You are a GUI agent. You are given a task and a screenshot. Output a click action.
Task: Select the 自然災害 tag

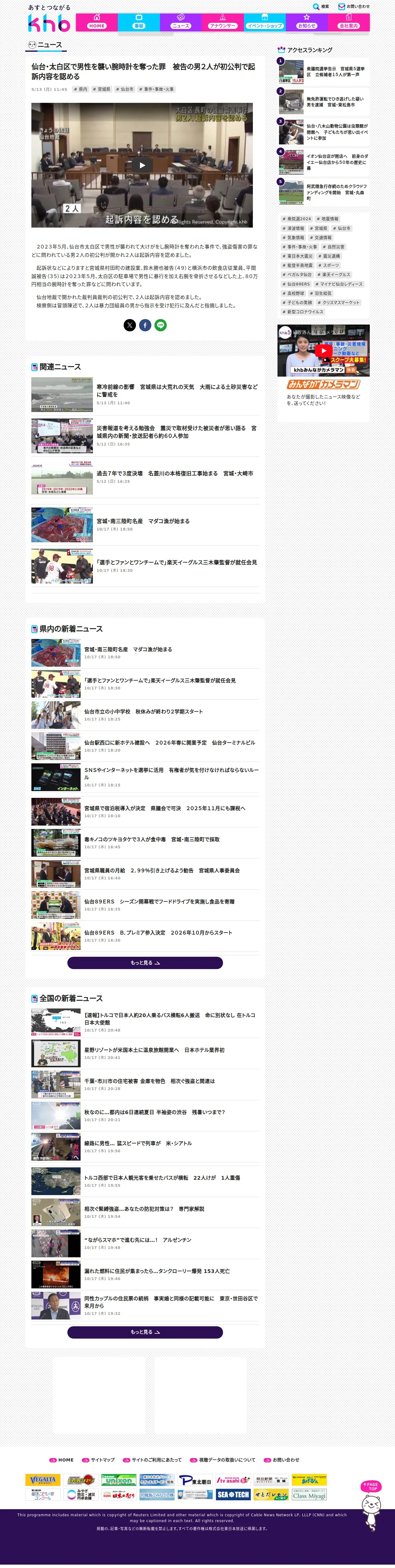333,247
